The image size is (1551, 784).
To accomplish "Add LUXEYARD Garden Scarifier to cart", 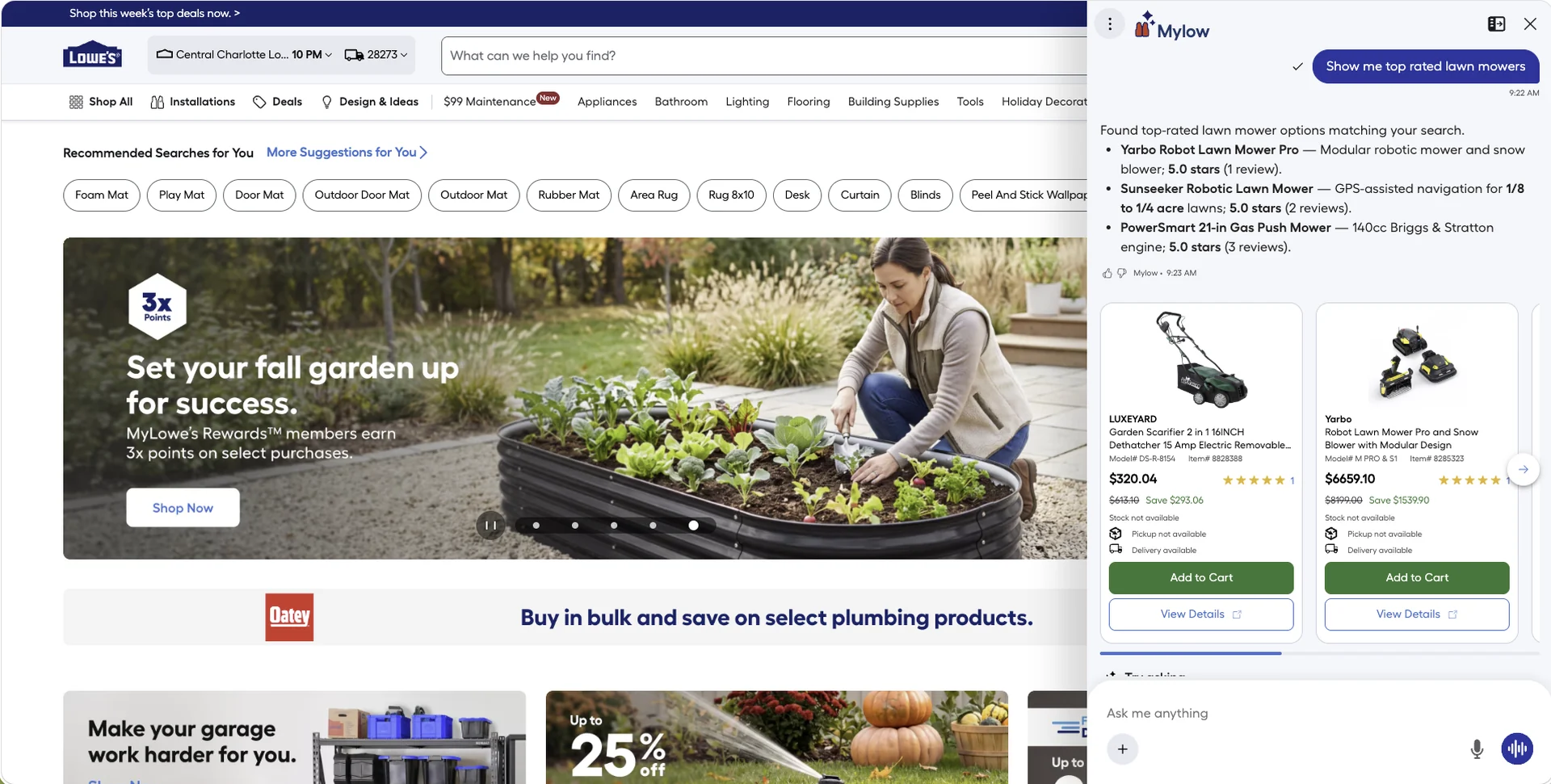I will (1201, 577).
